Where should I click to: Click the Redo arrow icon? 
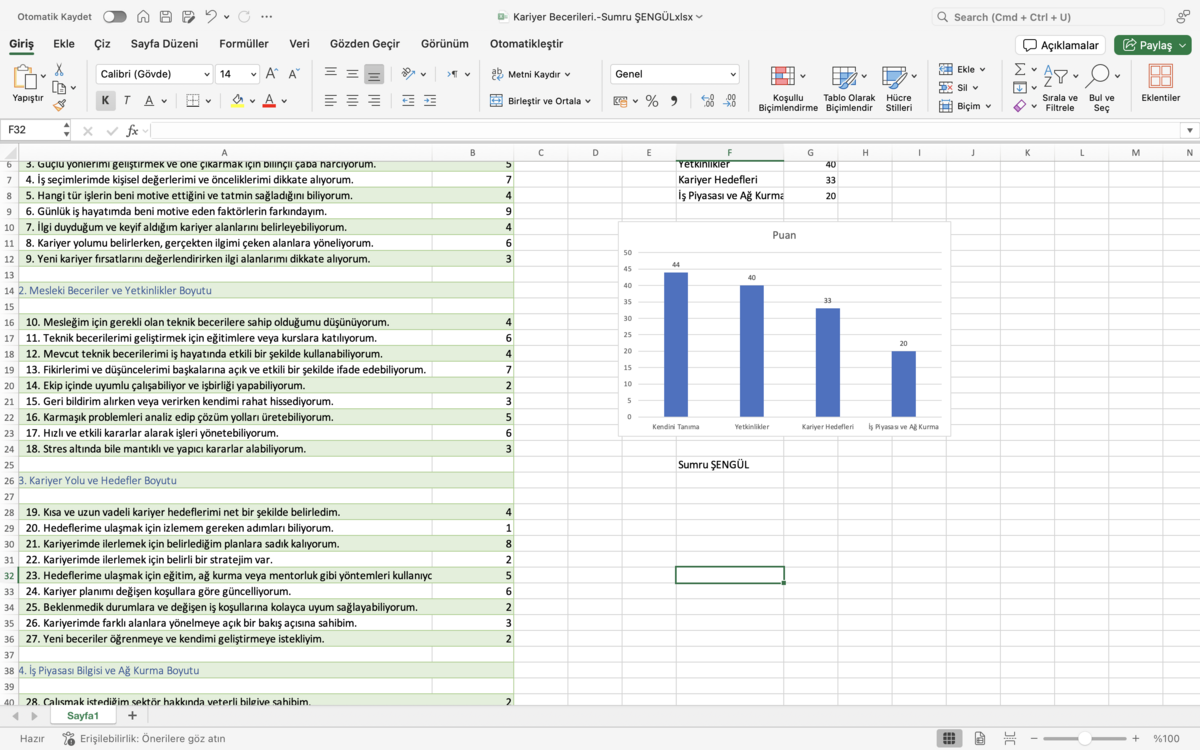click(x=245, y=17)
